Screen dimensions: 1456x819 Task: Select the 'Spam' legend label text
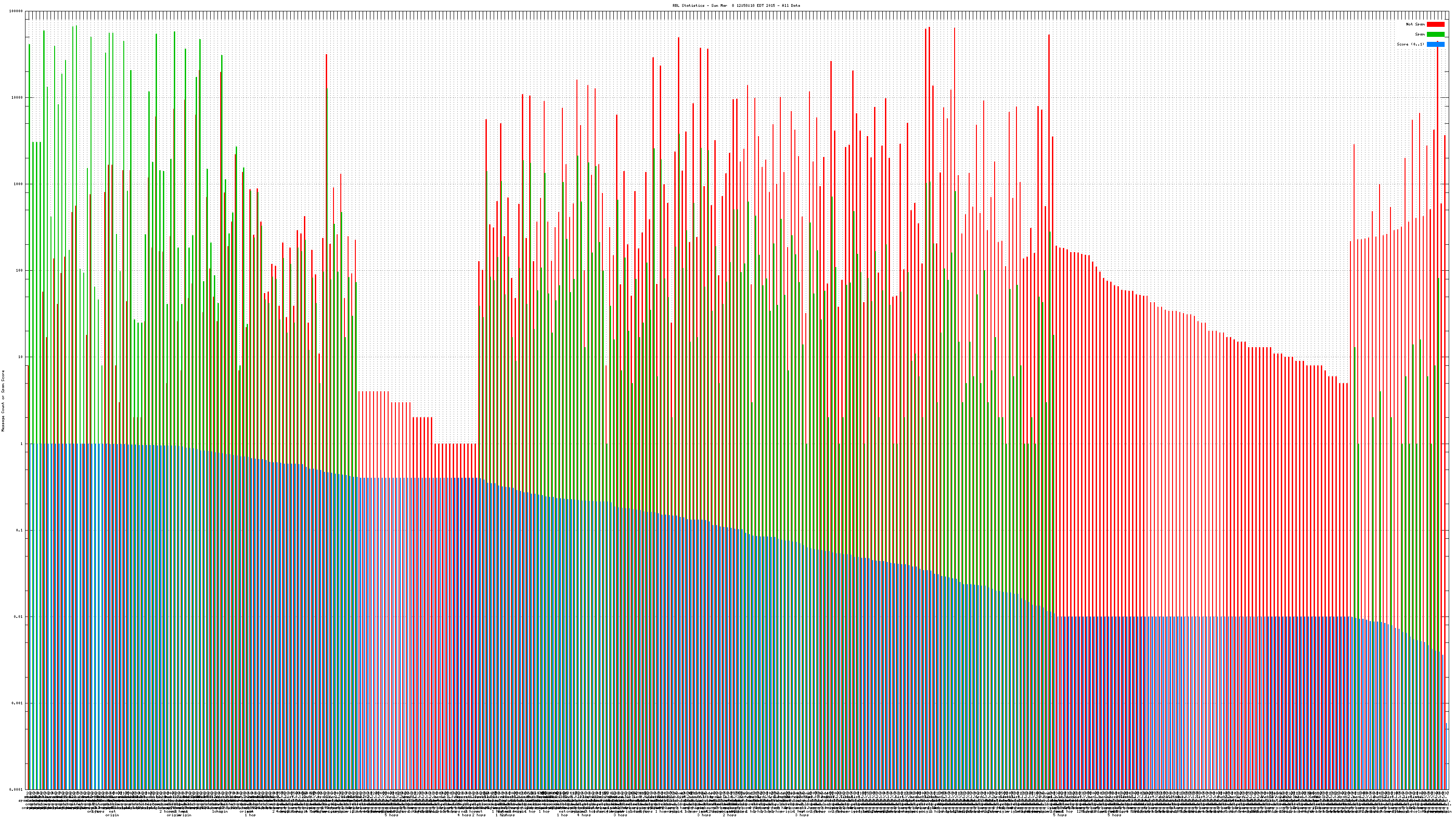[1420, 35]
